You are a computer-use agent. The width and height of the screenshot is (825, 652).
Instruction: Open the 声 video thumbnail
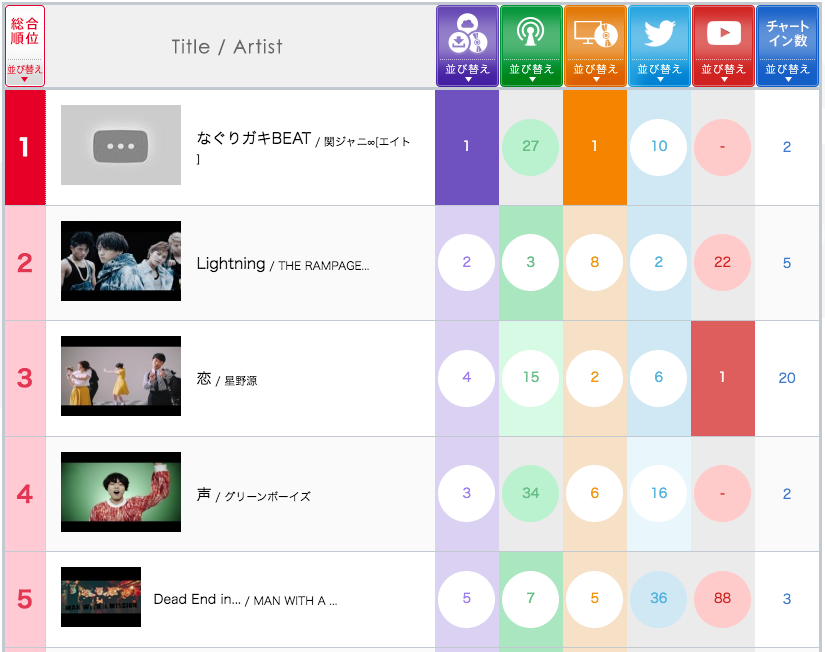pos(121,492)
